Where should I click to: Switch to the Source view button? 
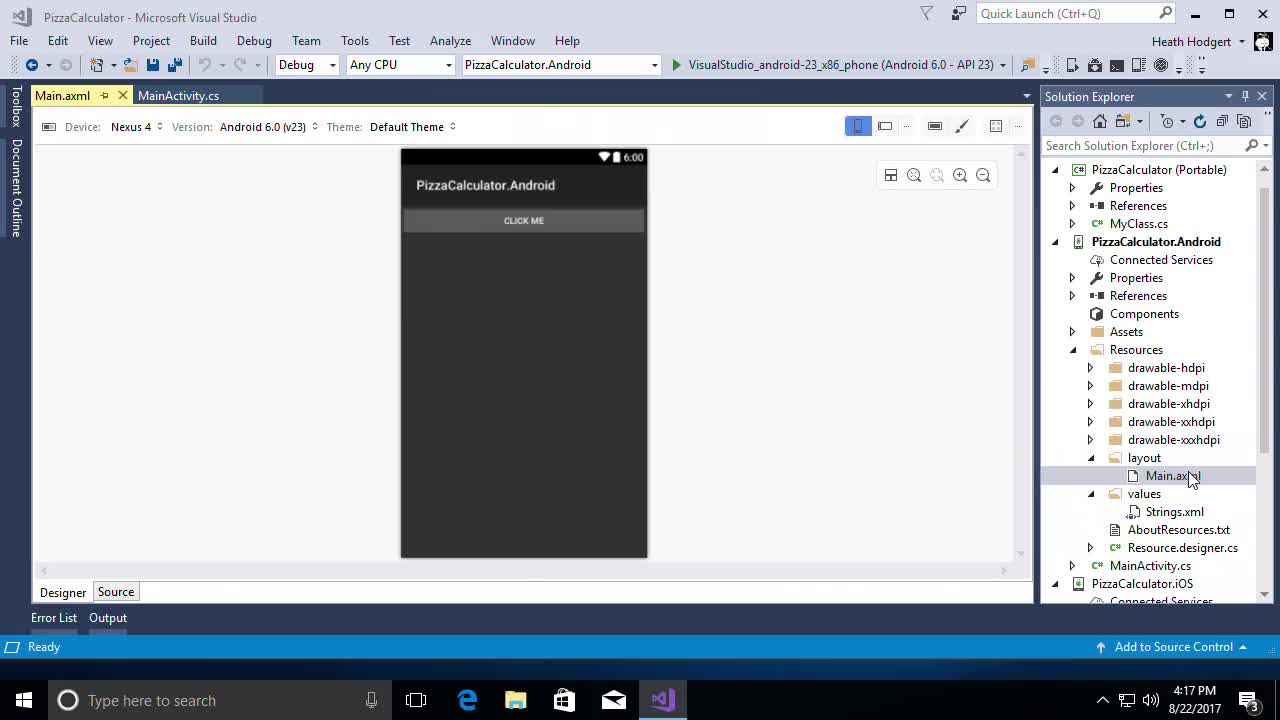click(115, 591)
